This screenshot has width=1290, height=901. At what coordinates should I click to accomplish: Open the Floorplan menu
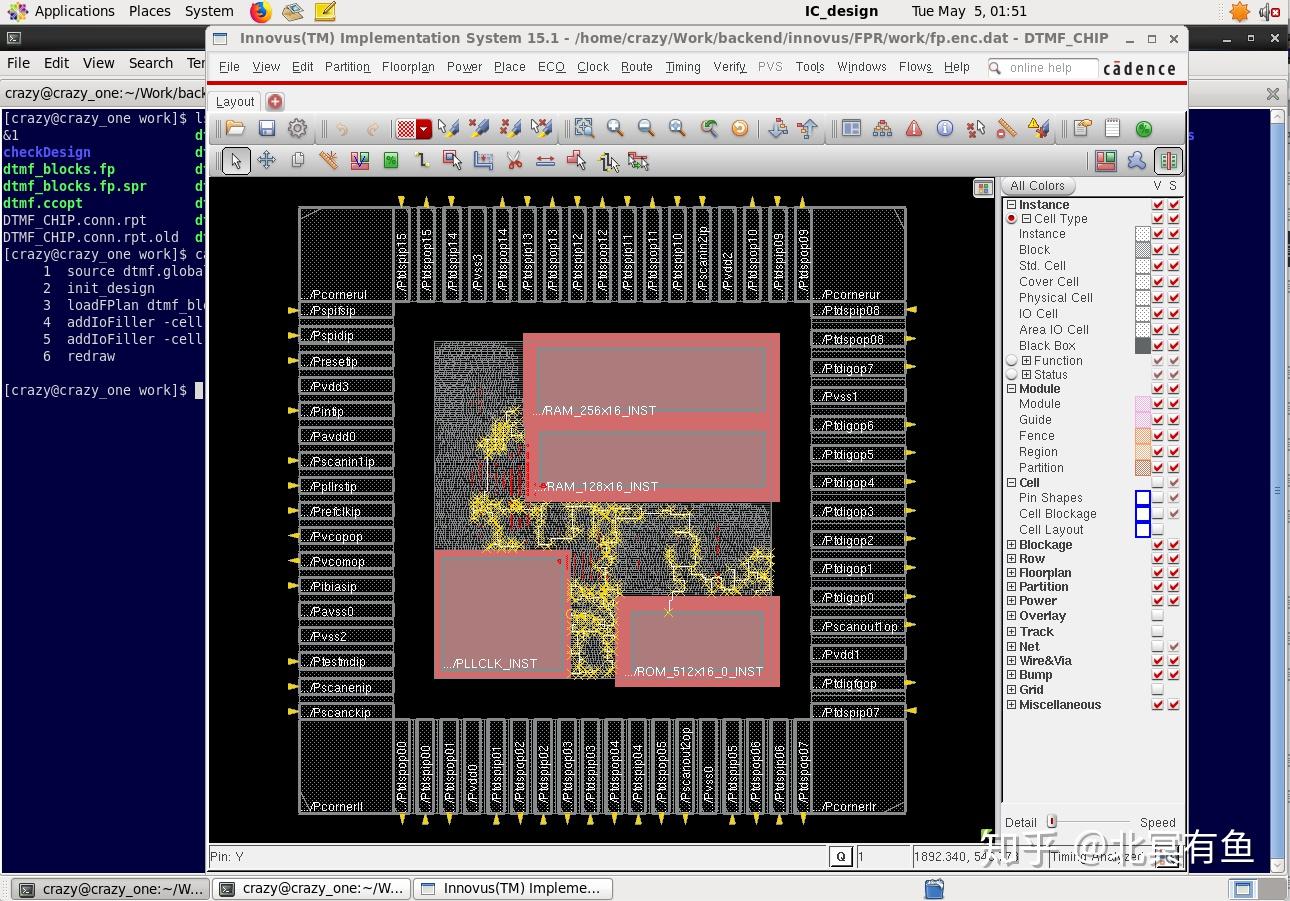pos(408,67)
